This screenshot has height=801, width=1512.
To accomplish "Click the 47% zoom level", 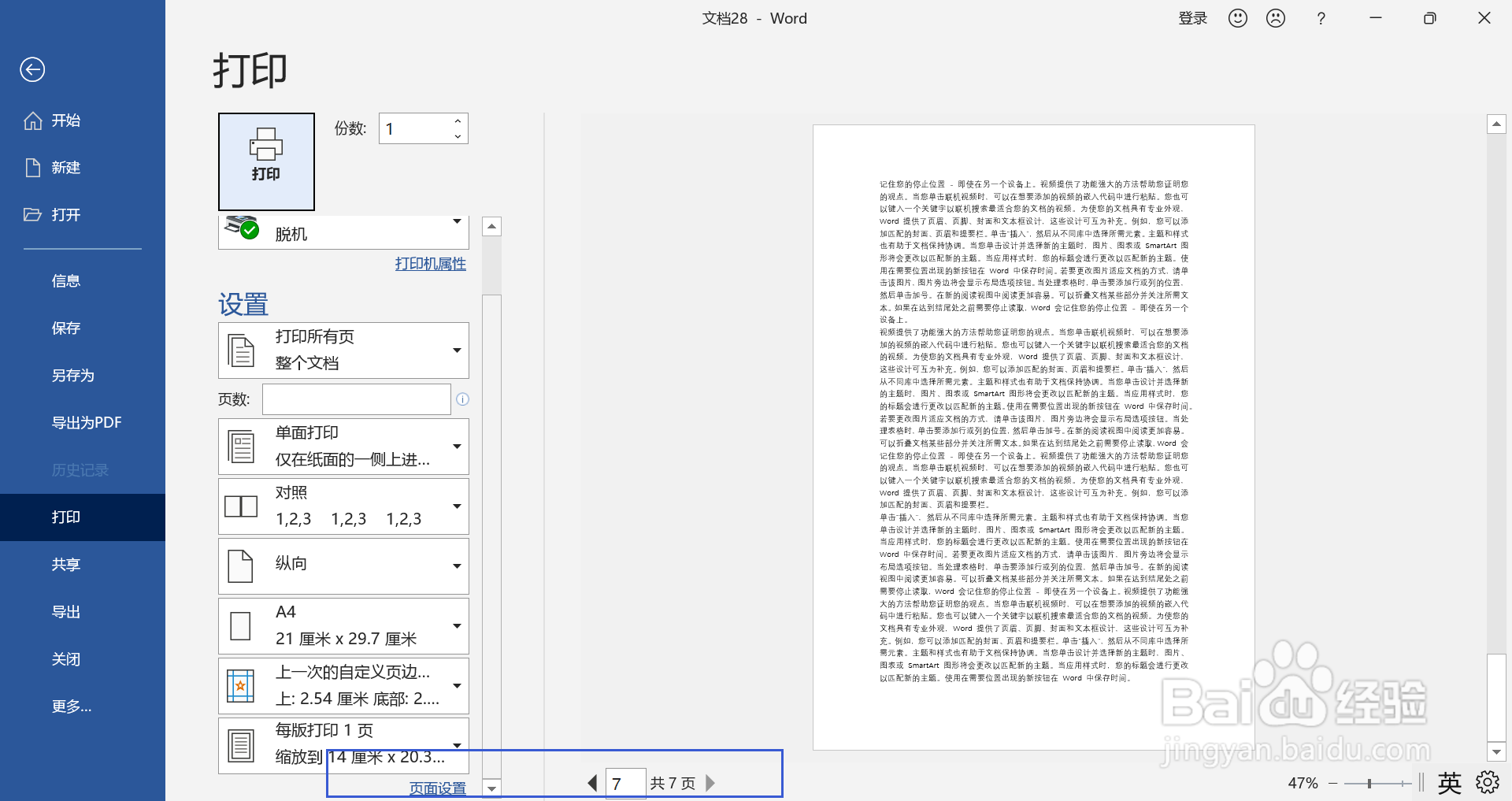I will point(1303,784).
